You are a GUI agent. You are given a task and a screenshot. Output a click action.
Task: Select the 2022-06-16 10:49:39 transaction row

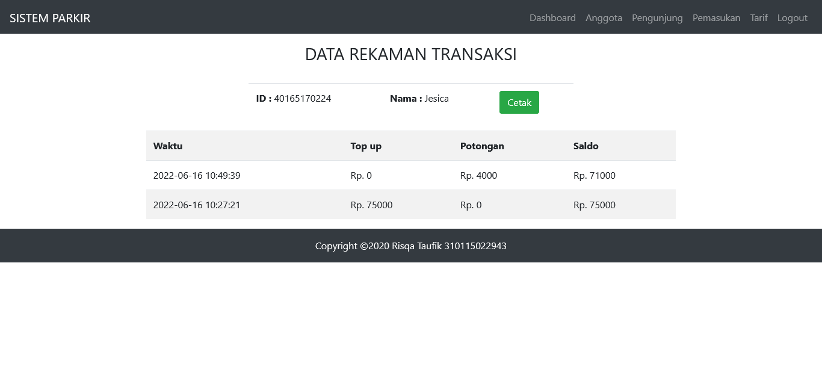pos(411,176)
